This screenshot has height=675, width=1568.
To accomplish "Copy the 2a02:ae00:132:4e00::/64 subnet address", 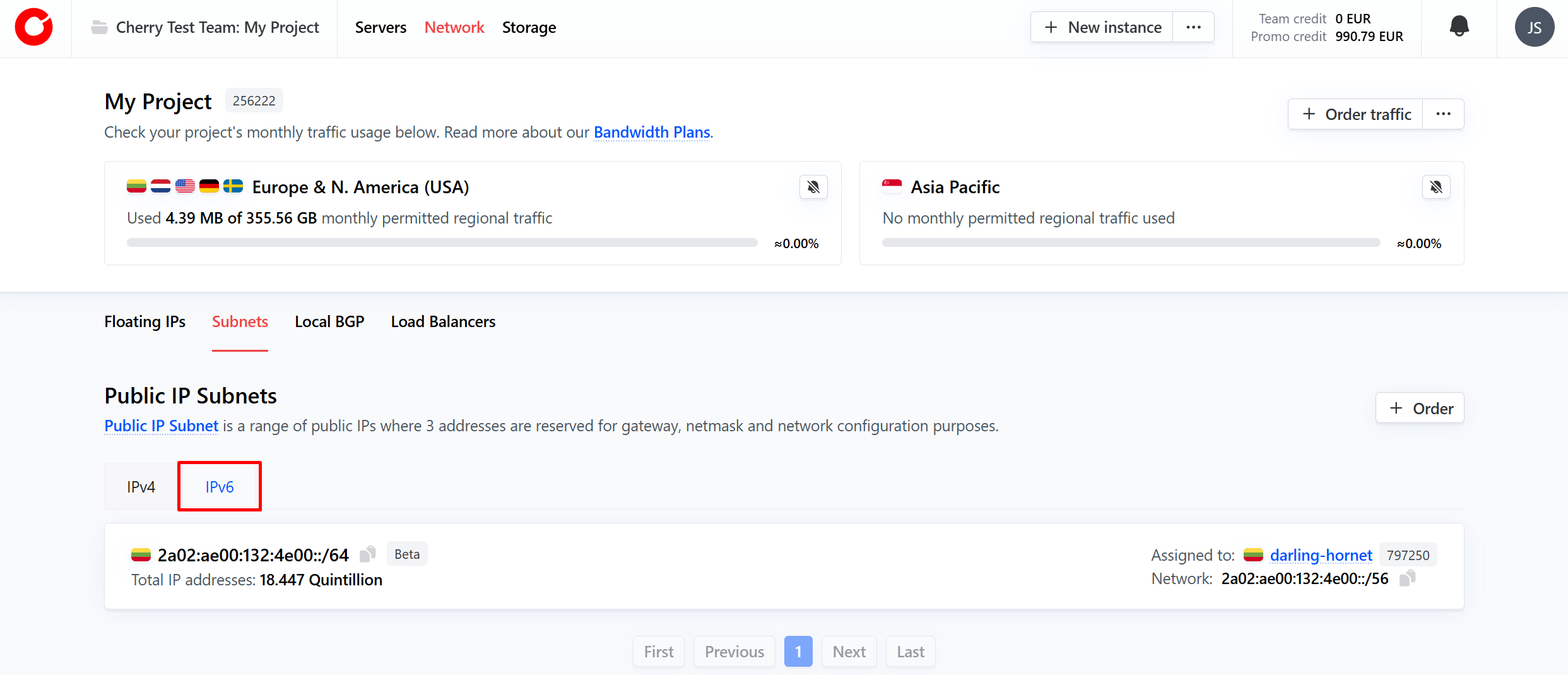I will (367, 554).
